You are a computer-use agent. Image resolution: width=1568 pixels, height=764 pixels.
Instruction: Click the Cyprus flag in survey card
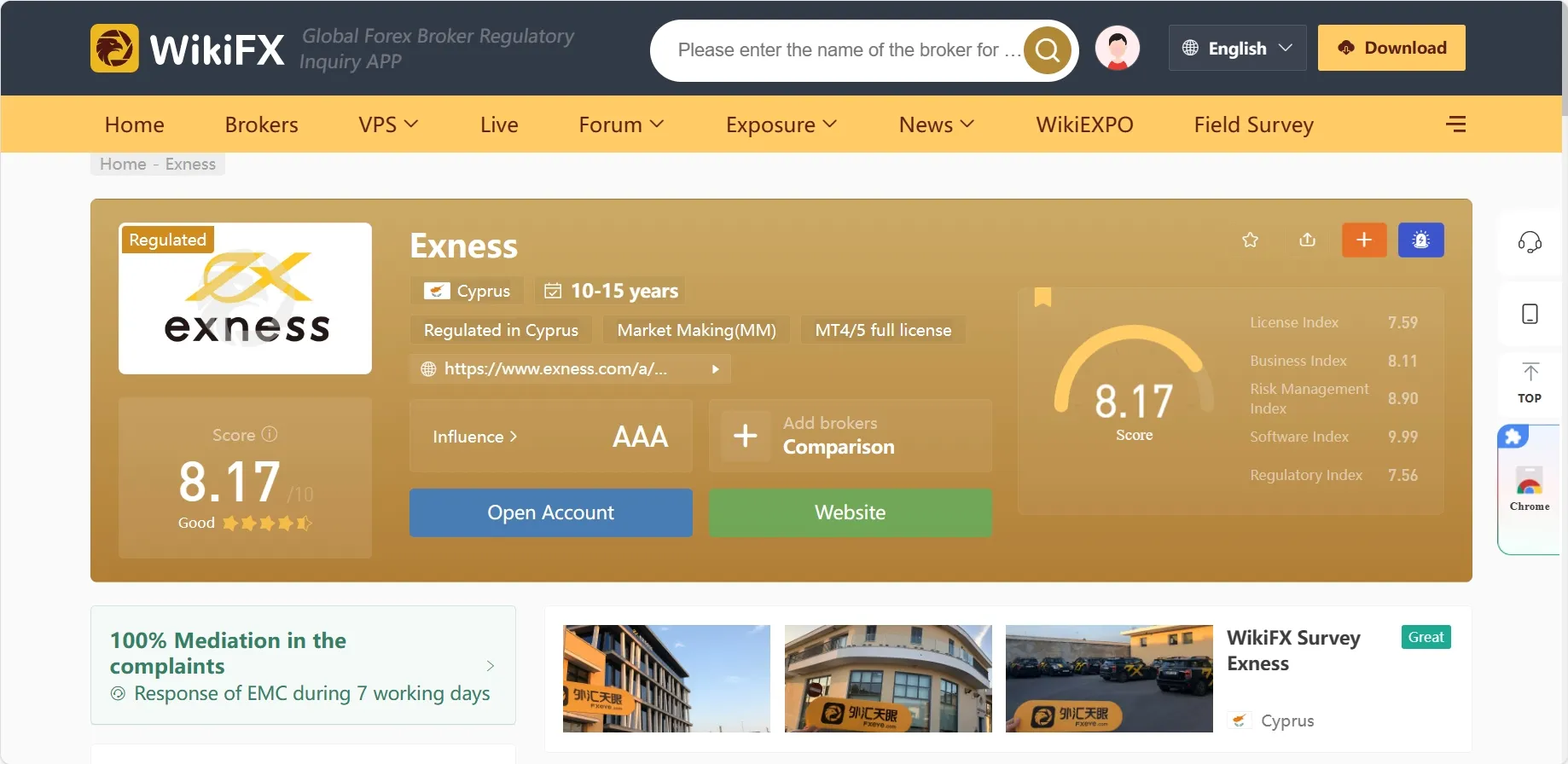click(1240, 721)
